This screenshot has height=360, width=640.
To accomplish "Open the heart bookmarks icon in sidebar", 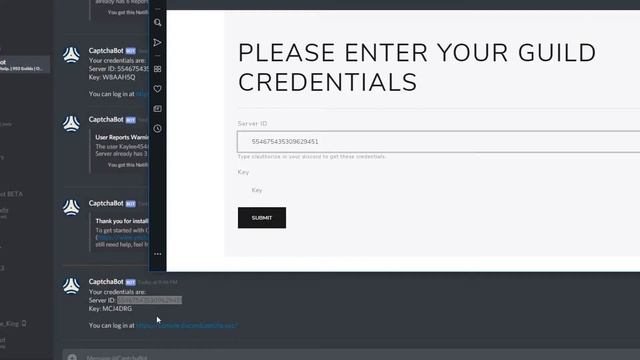I will coord(158,89).
